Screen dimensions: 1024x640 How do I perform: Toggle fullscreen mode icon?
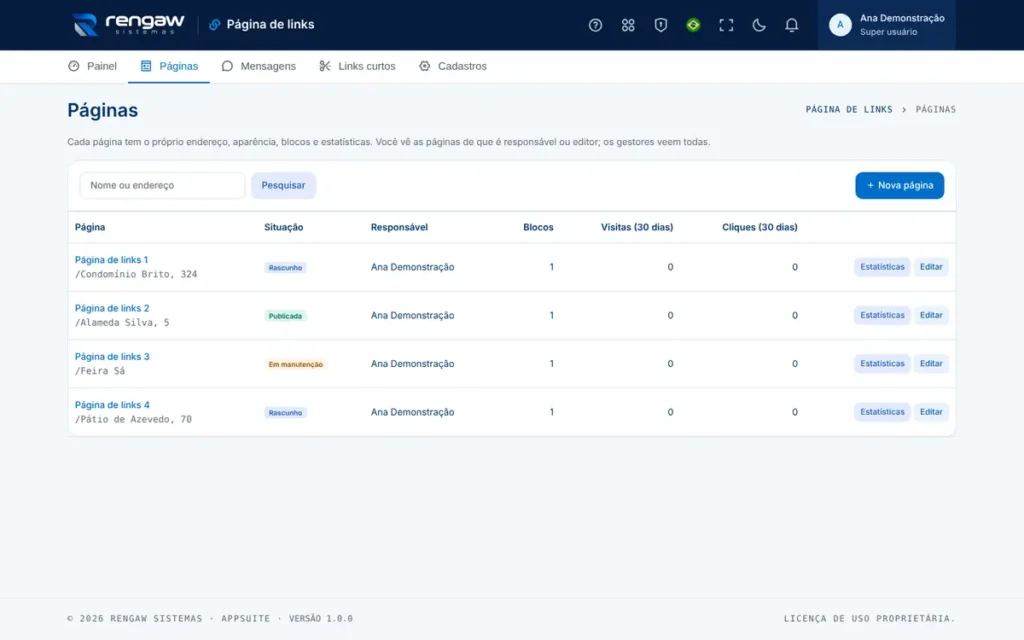click(x=726, y=25)
